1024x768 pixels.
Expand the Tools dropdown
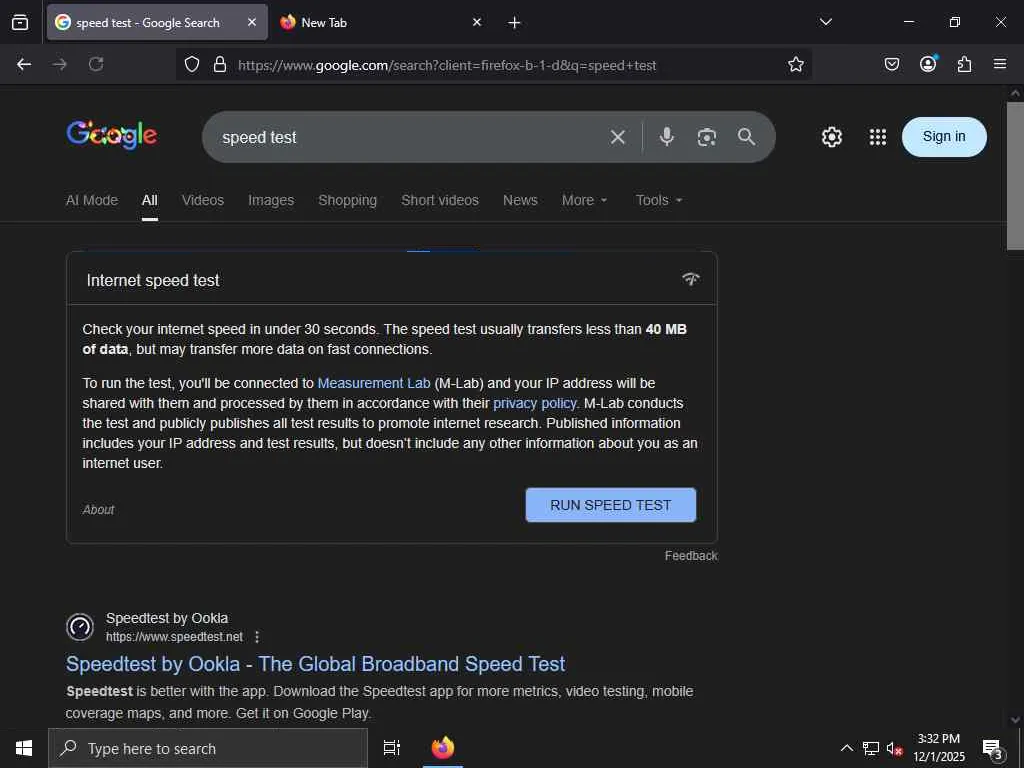[x=659, y=200]
